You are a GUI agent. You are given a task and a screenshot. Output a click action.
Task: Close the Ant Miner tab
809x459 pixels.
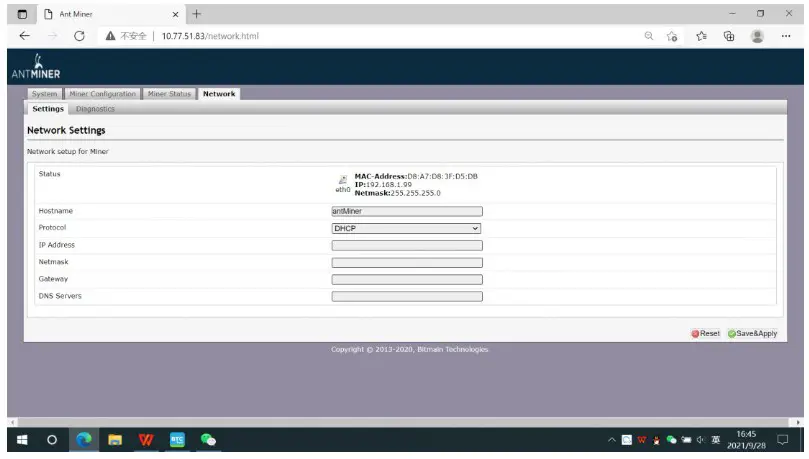coord(175,14)
